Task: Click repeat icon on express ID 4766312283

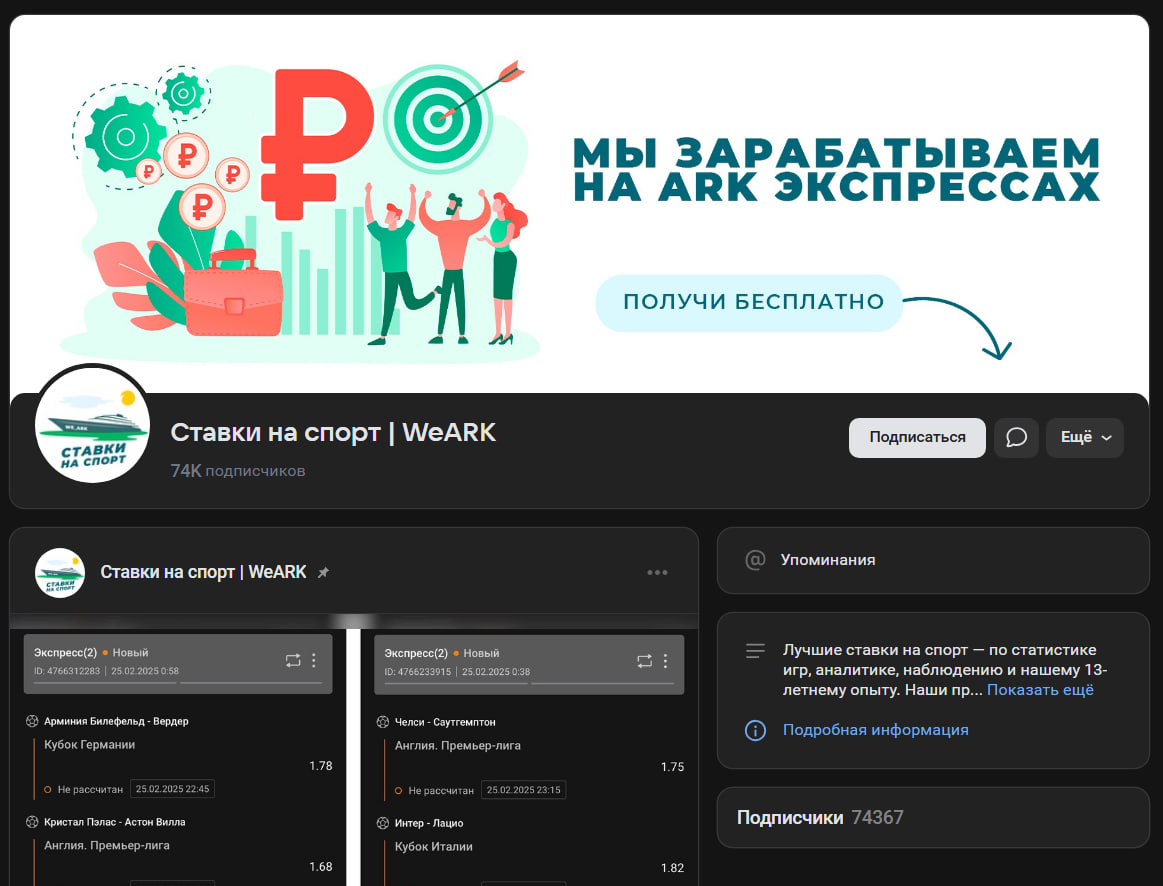Action: (x=293, y=660)
